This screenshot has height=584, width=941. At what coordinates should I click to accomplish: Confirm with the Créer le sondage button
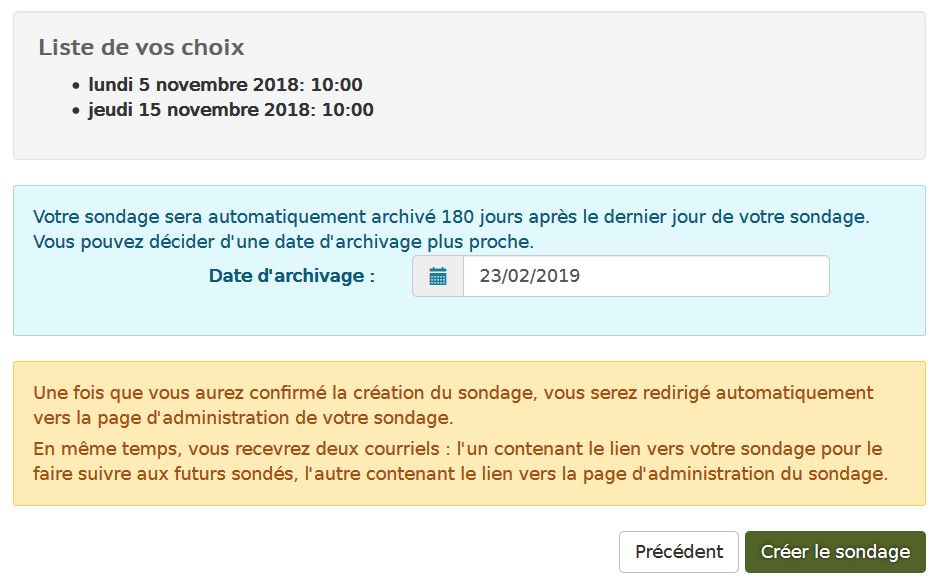click(x=835, y=552)
